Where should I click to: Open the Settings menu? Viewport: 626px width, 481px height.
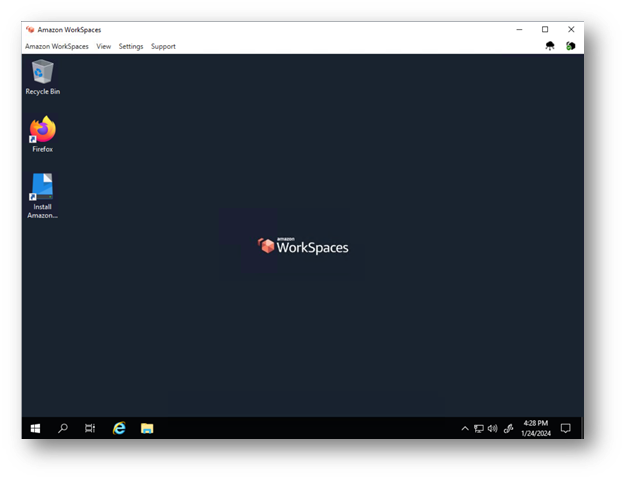(x=131, y=46)
